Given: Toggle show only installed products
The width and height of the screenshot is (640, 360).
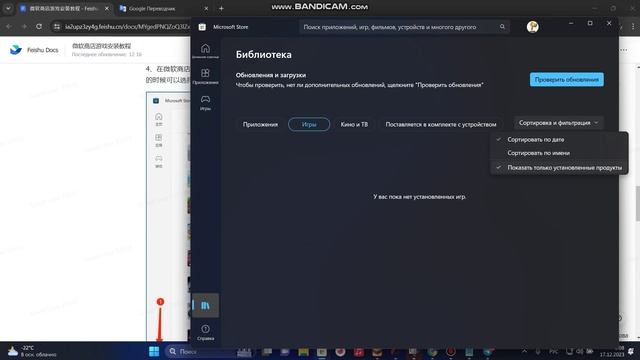Looking at the screenshot, I should click(559, 168).
